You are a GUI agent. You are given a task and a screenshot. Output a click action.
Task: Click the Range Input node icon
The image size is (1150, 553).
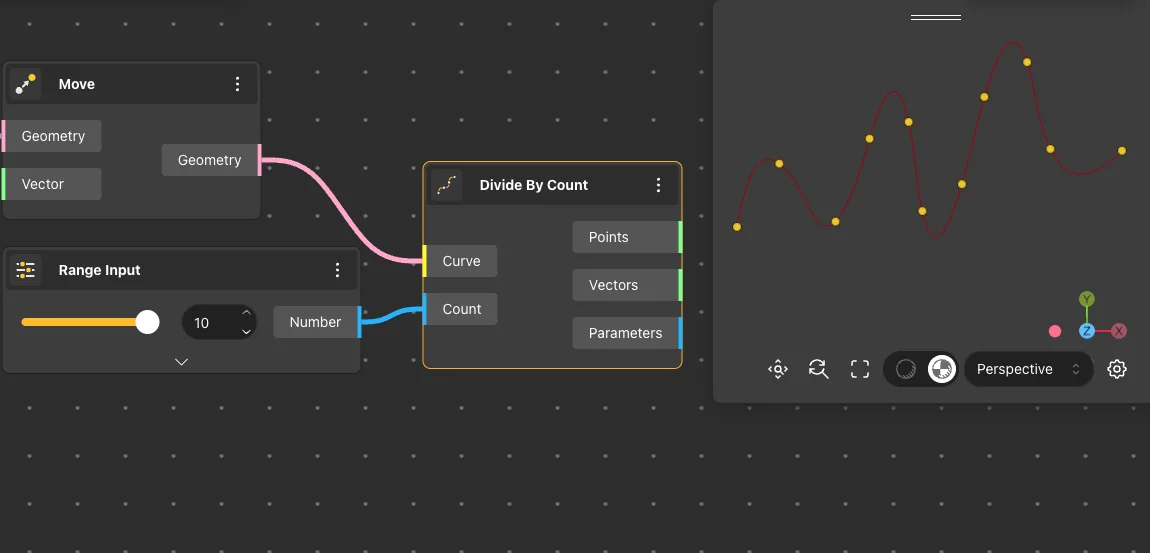tap(26, 270)
